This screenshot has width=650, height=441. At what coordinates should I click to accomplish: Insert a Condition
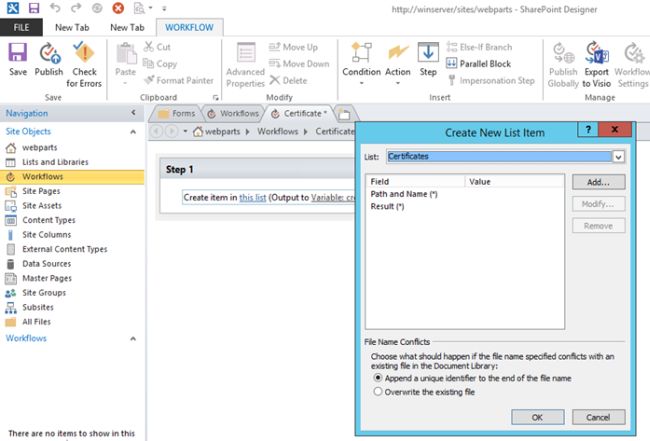coord(361,62)
